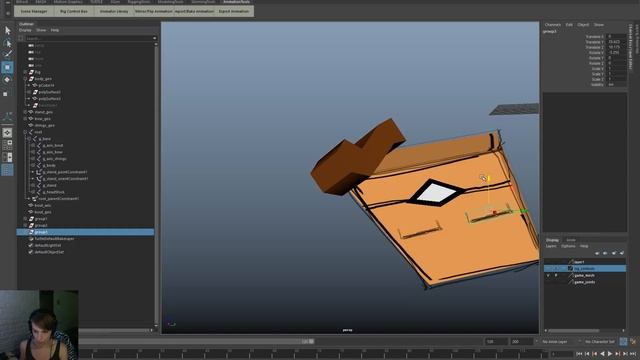Go to end of playback range
The width and height of the screenshot is (640, 360).
(633, 354)
